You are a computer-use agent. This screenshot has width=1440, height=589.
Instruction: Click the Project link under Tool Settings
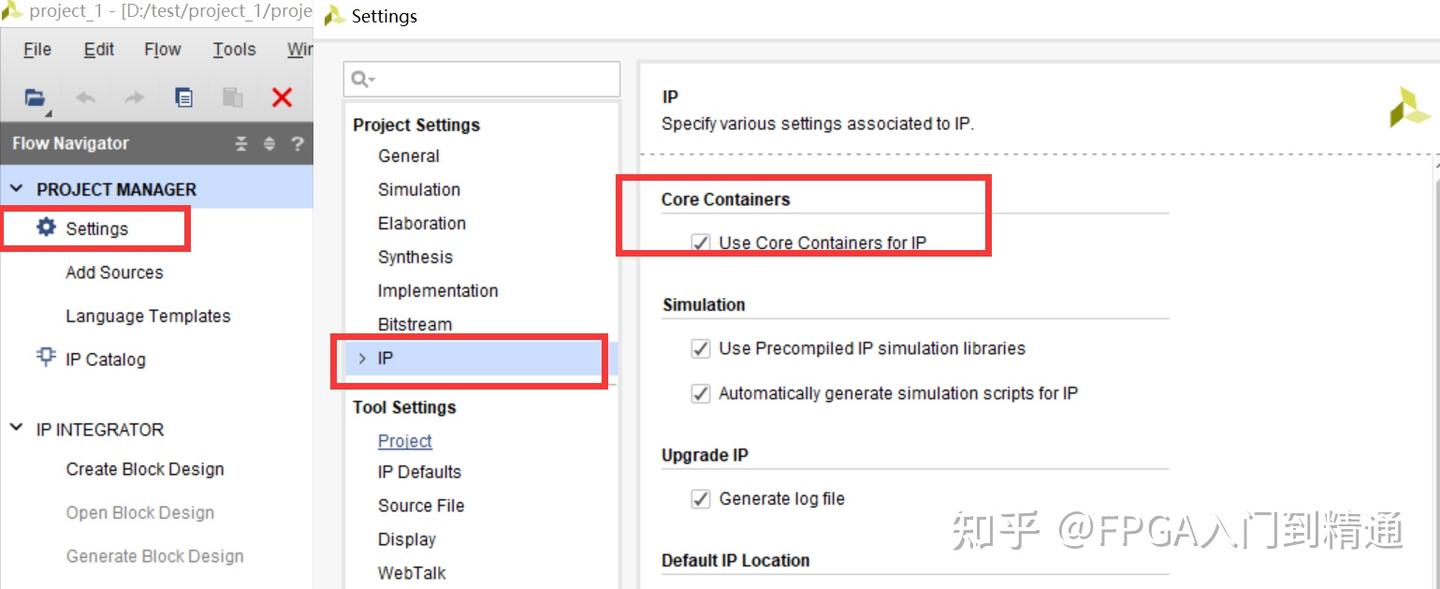pyautogui.click(x=404, y=440)
